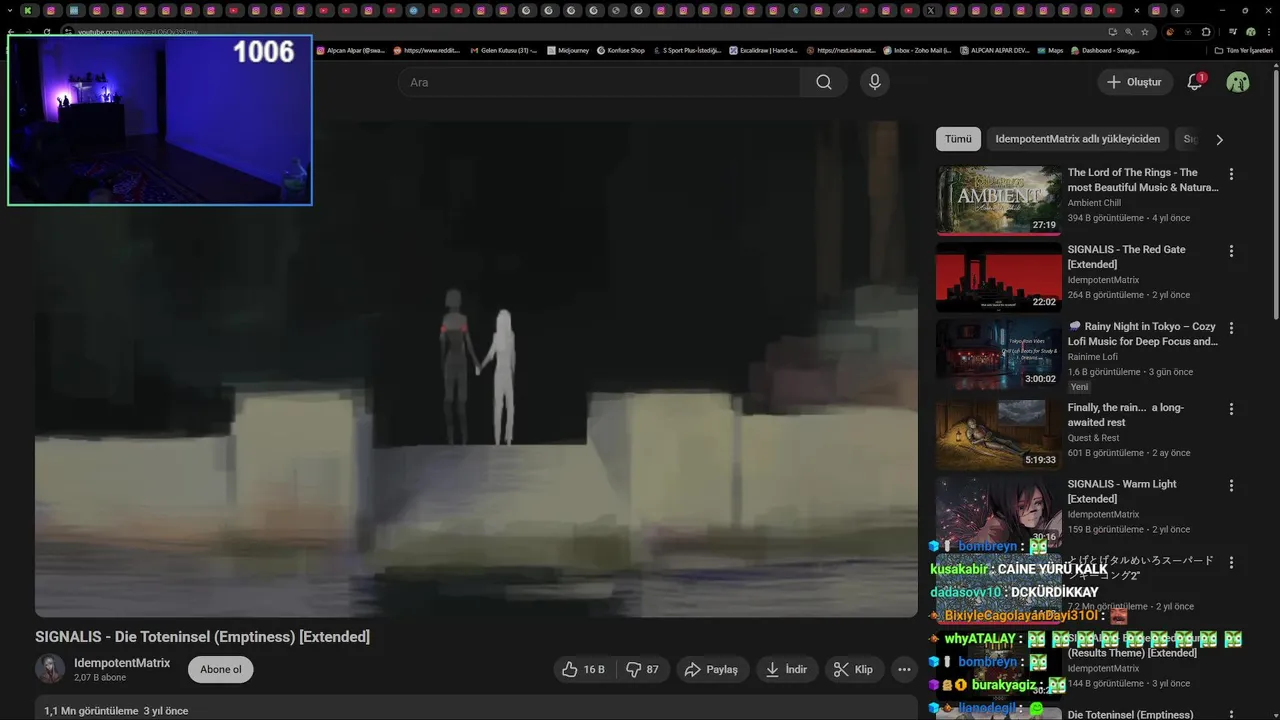Click the browser address bar URL

tap(138, 32)
